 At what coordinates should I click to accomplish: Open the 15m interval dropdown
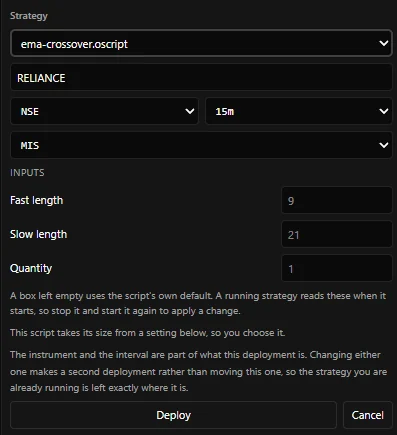(x=299, y=111)
